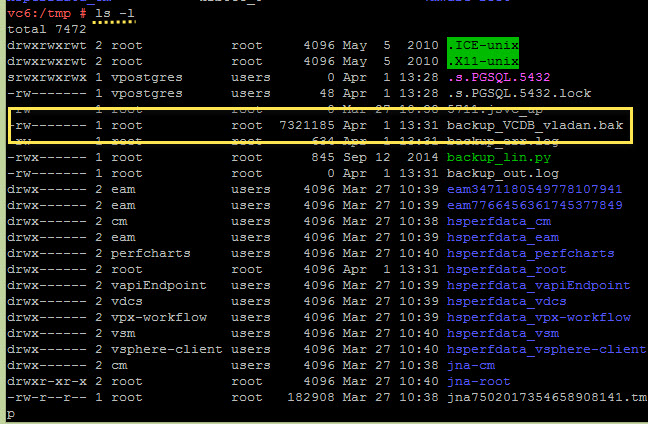Select the .s.PGSQL.5432.lock file name

click(x=519, y=93)
